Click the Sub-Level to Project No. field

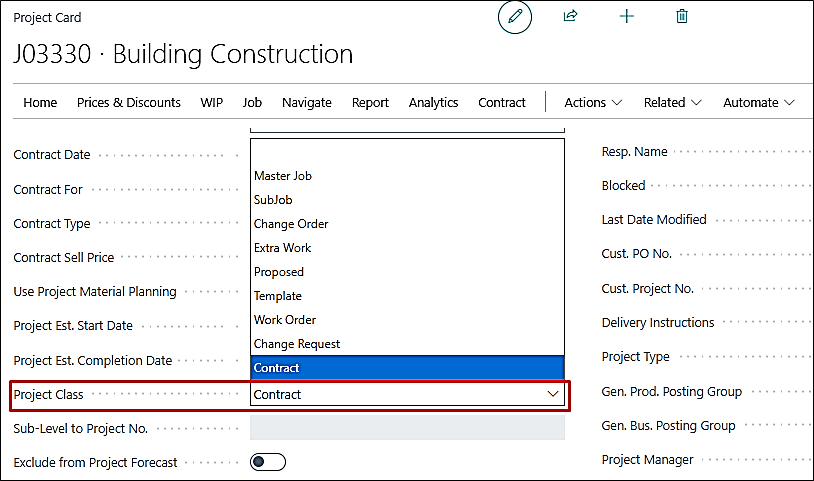tap(407, 428)
